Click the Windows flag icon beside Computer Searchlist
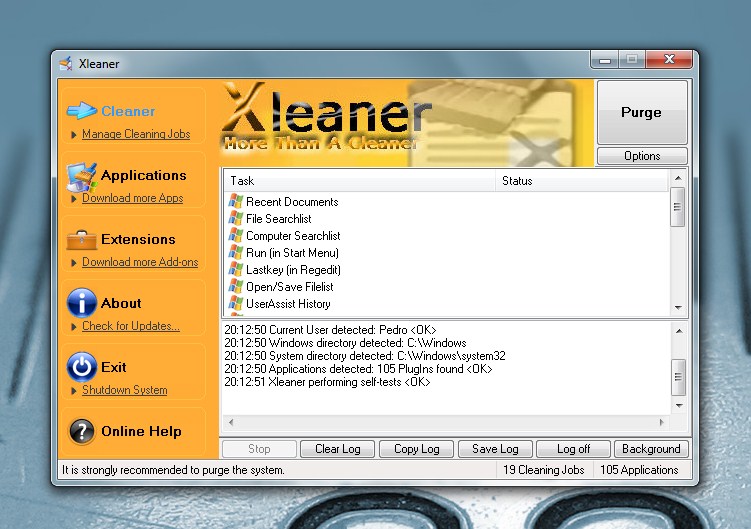Viewport: 751px width, 529px height. coord(236,235)
